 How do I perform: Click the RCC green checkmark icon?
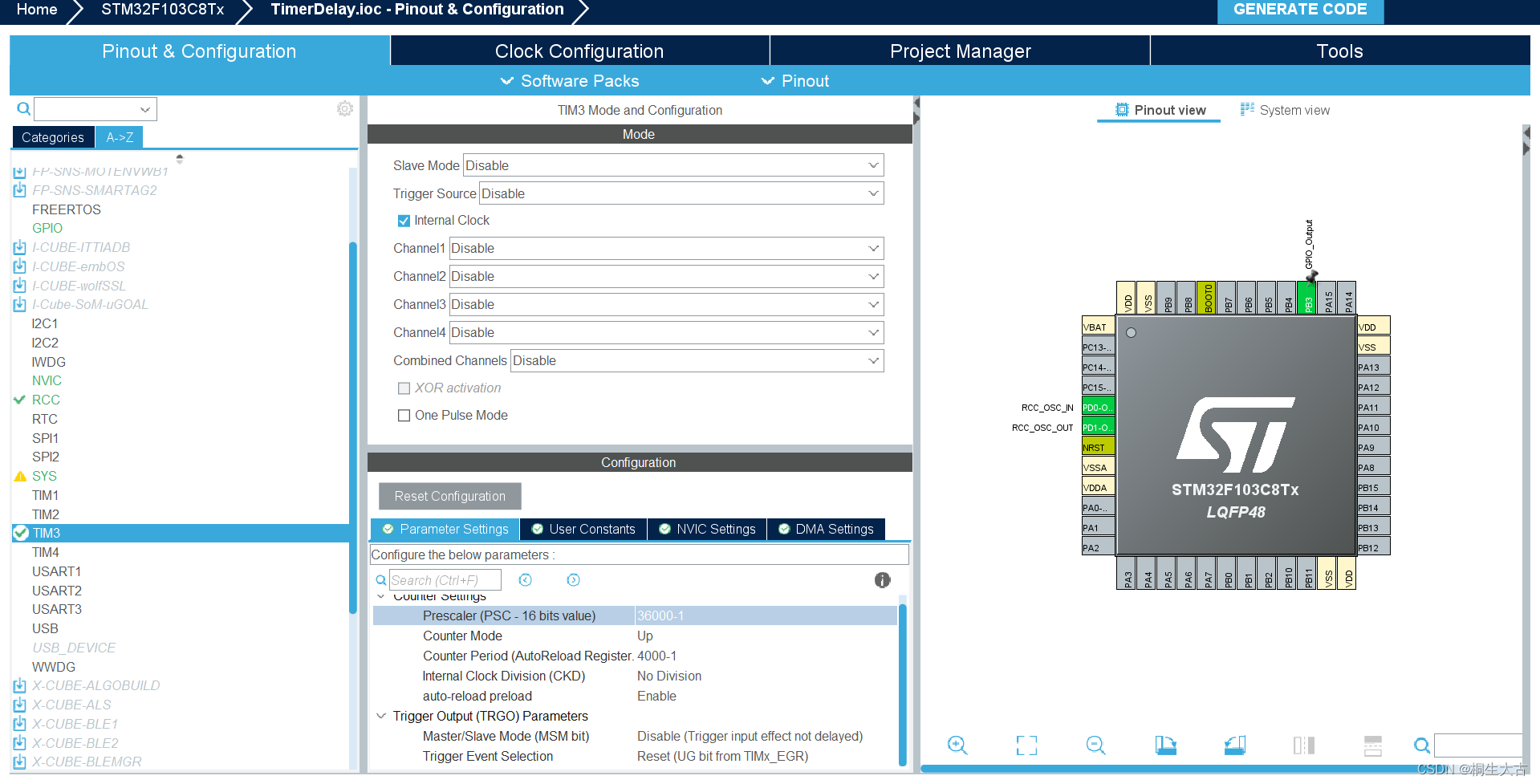pos(20,400)
